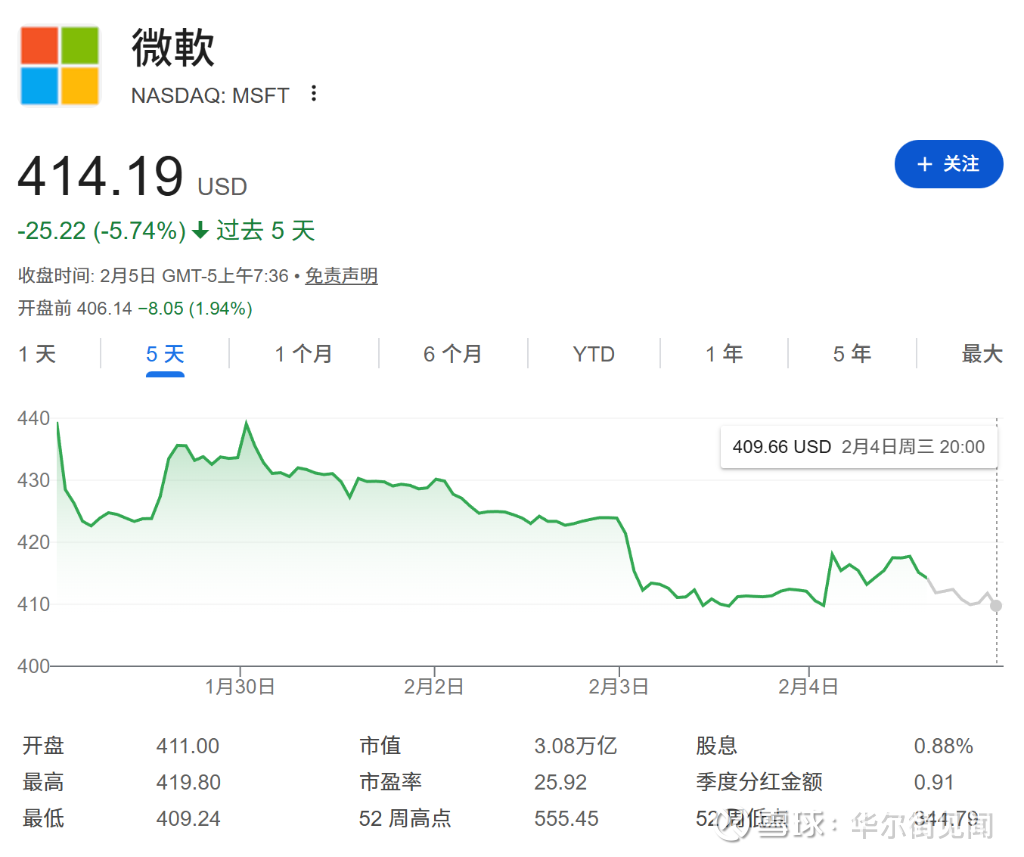The width and height of the screenshot is (1024, 857).
Task: Click the 关注 follow button
Action: (948, 164)
